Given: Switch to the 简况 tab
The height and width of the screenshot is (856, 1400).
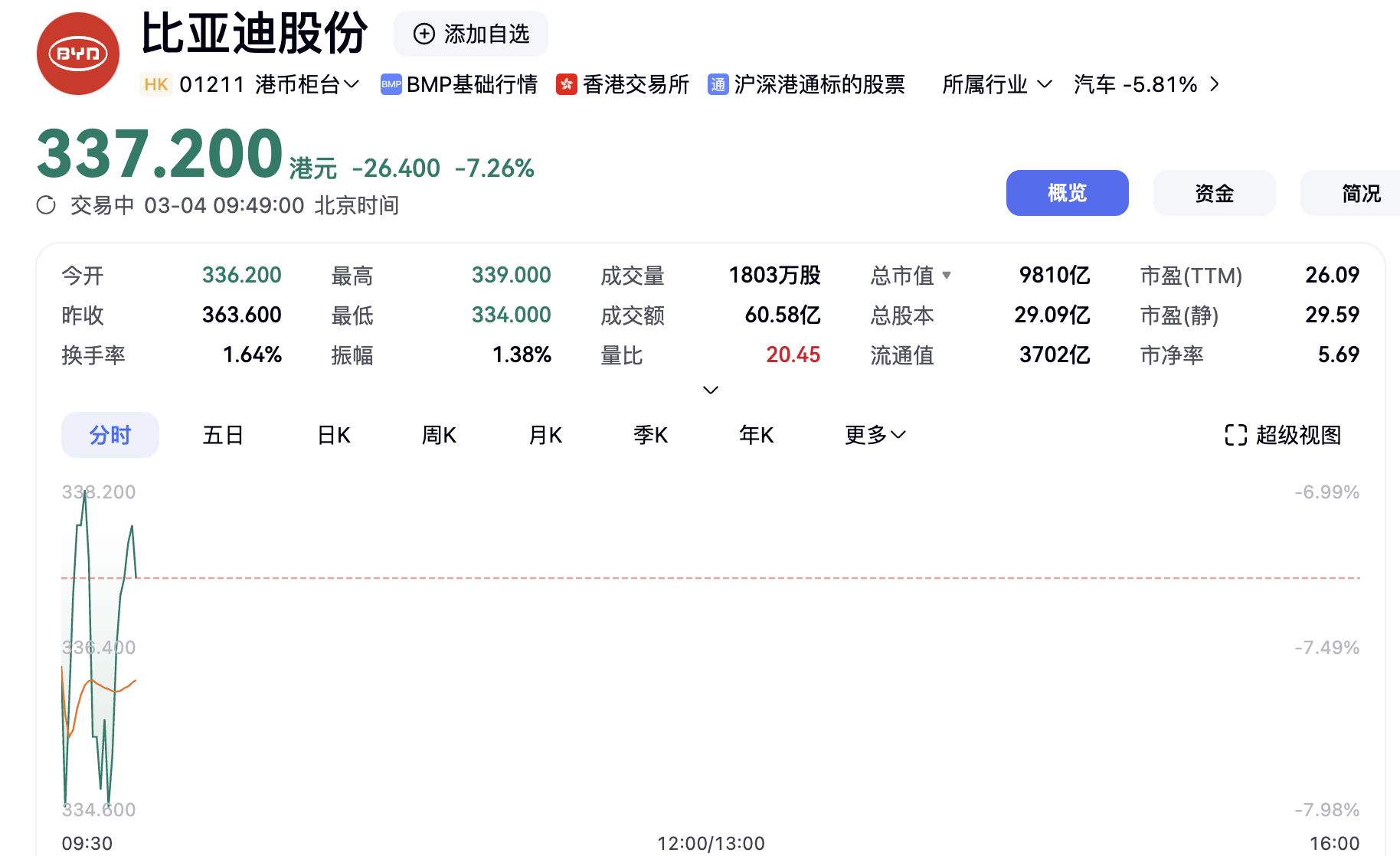Looking at the screenshot, I should pos(1350,193).
